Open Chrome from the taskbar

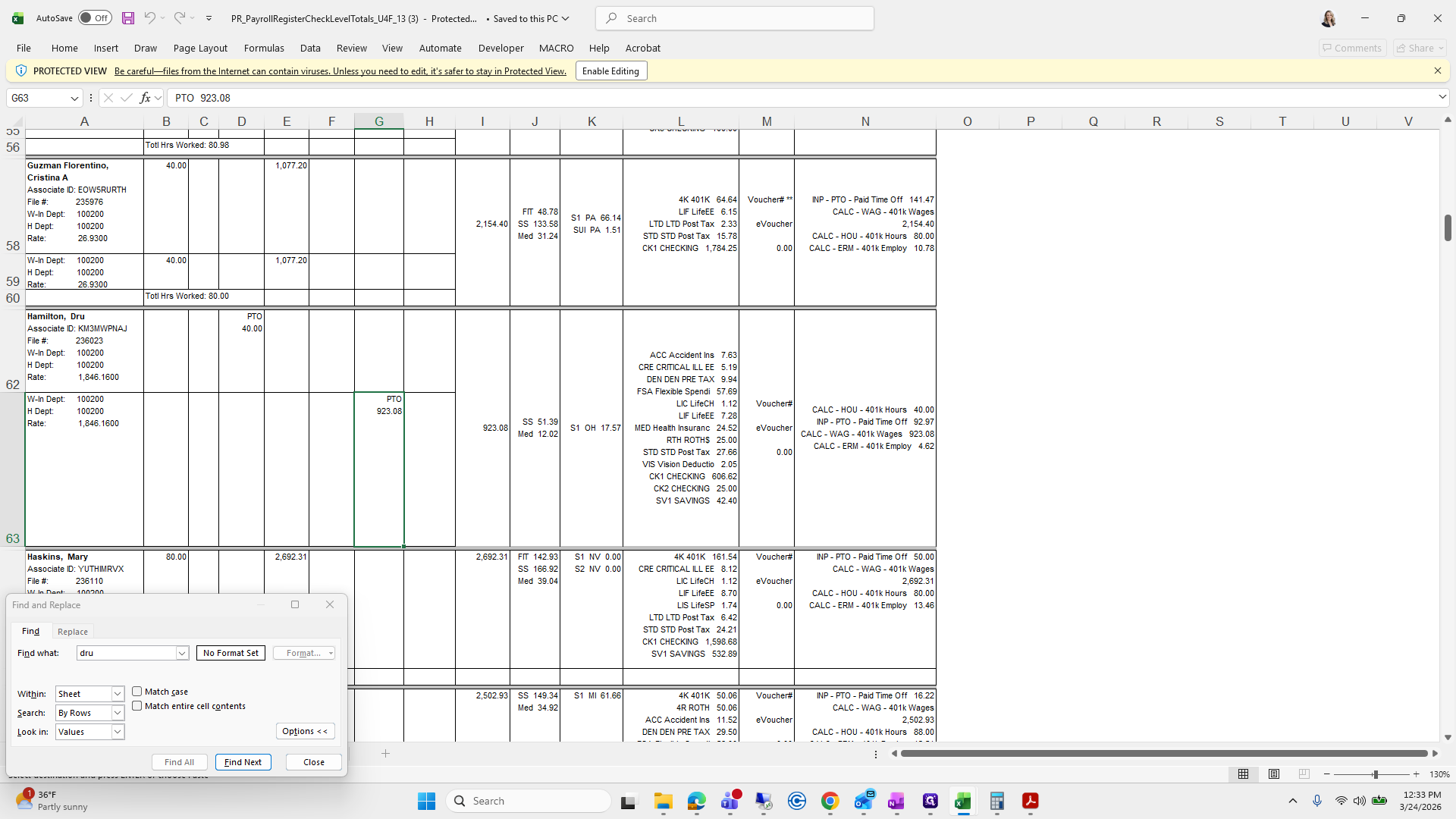830,801
